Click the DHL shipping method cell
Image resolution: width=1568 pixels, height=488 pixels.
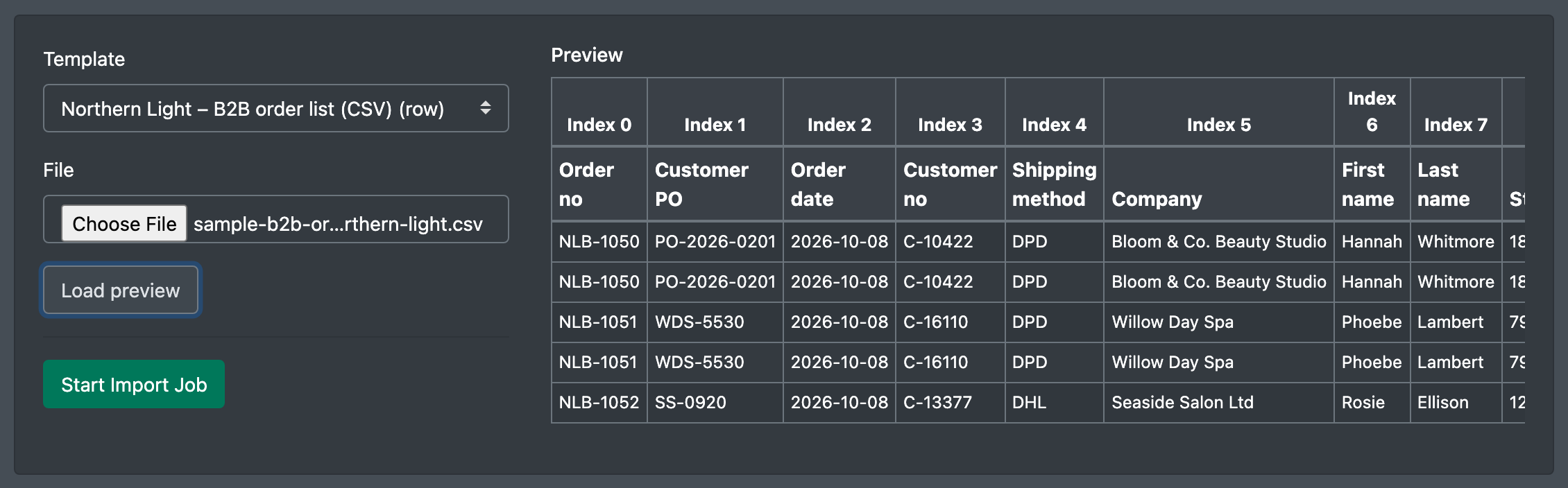click(x=1055, y=403)
